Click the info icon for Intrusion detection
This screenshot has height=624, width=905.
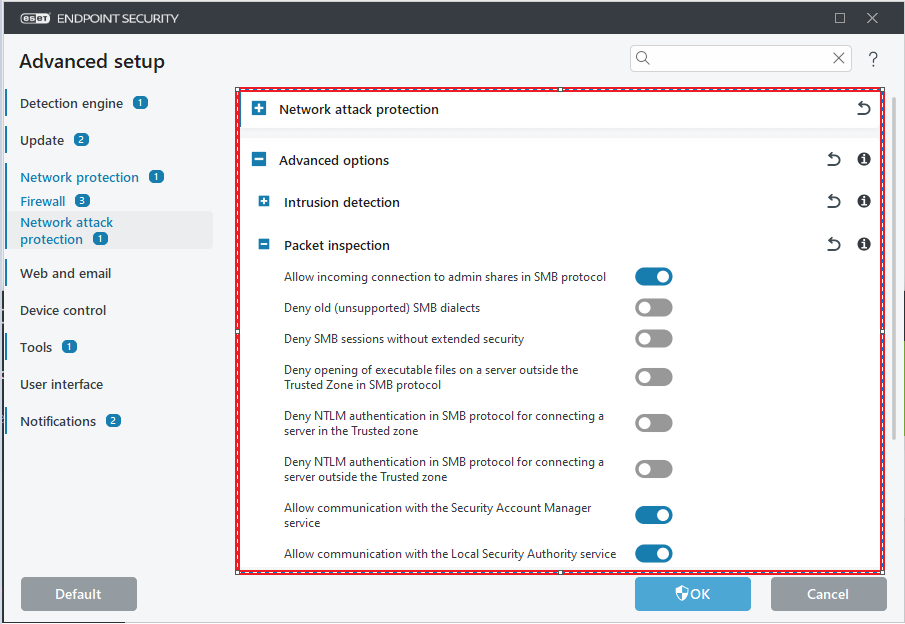pyautogui.click(x=864, y=202)
